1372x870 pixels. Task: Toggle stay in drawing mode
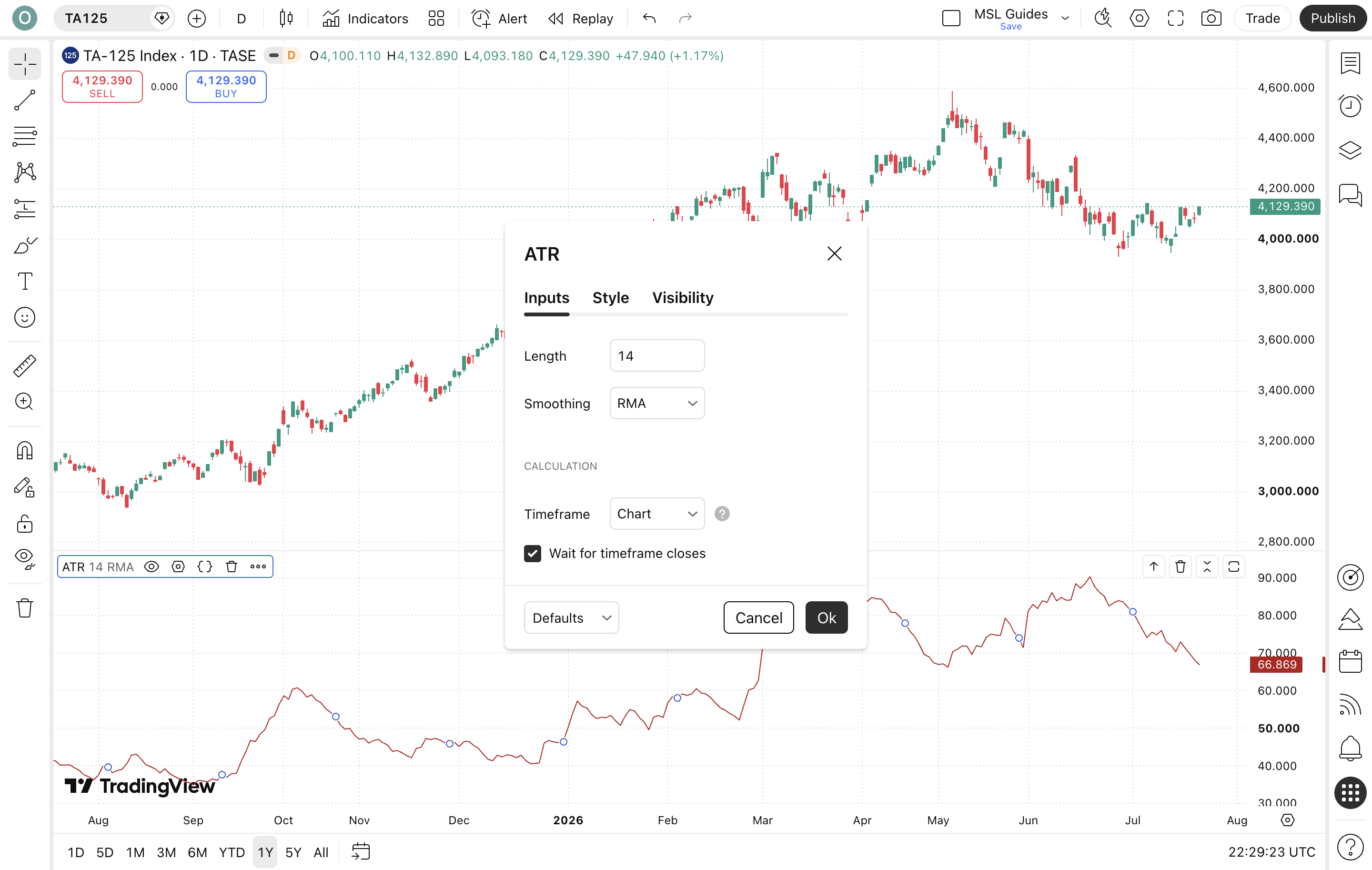click(x=24, y=487)
